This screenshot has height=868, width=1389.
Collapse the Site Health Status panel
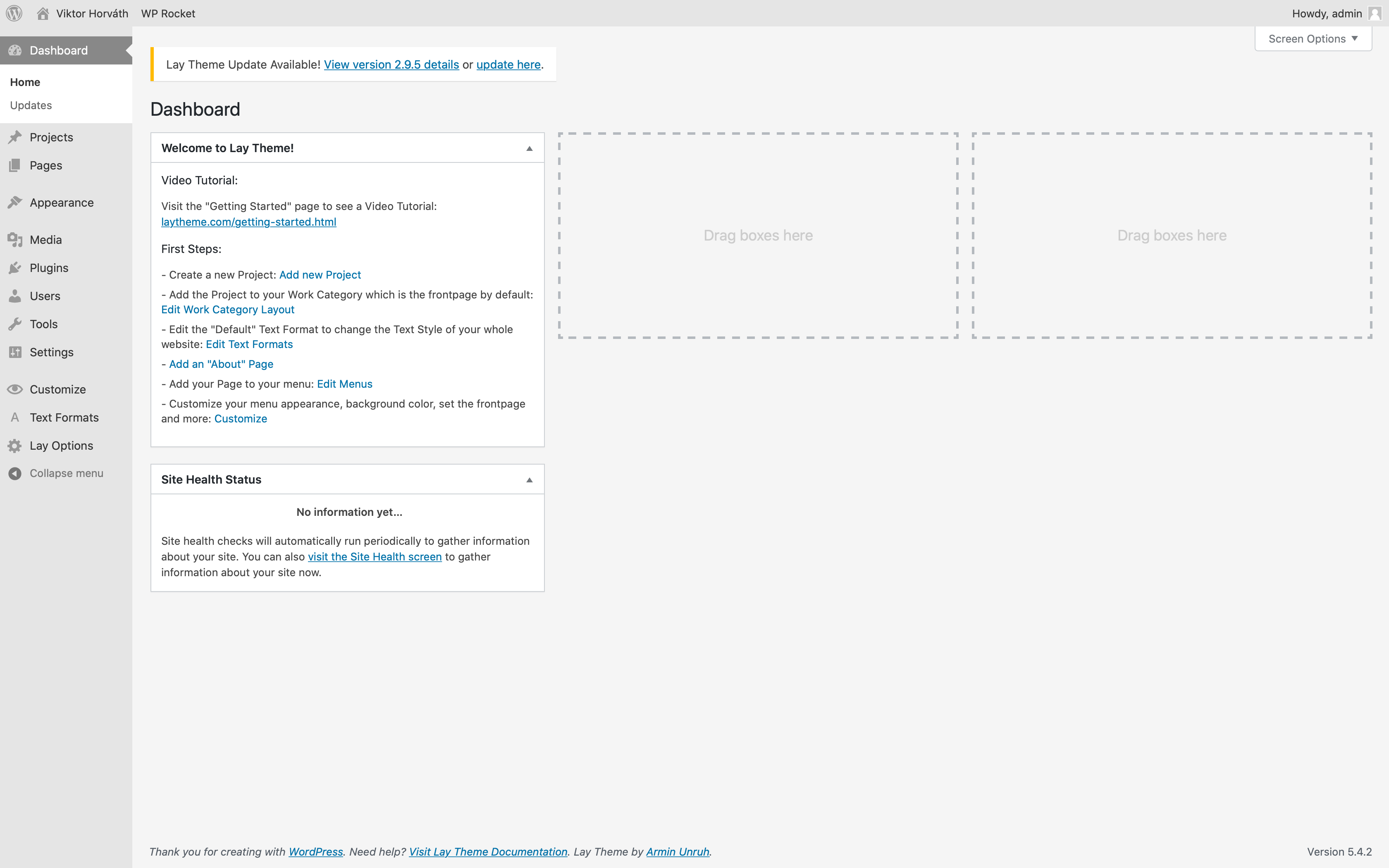pyautogui.click(x=529, y=480)
